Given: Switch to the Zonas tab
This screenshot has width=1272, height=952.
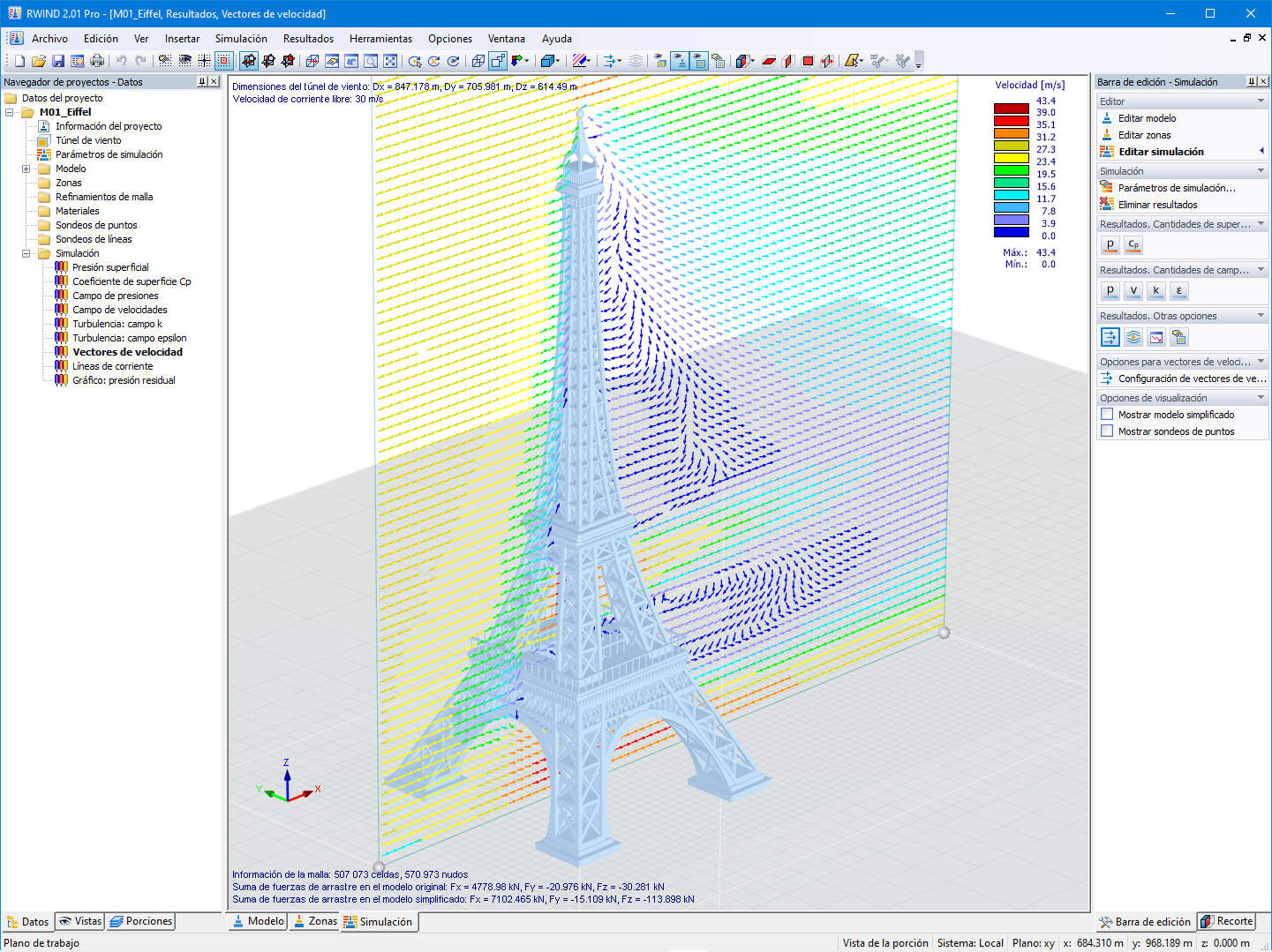Looking at the screenshot, I should (313, 921).
